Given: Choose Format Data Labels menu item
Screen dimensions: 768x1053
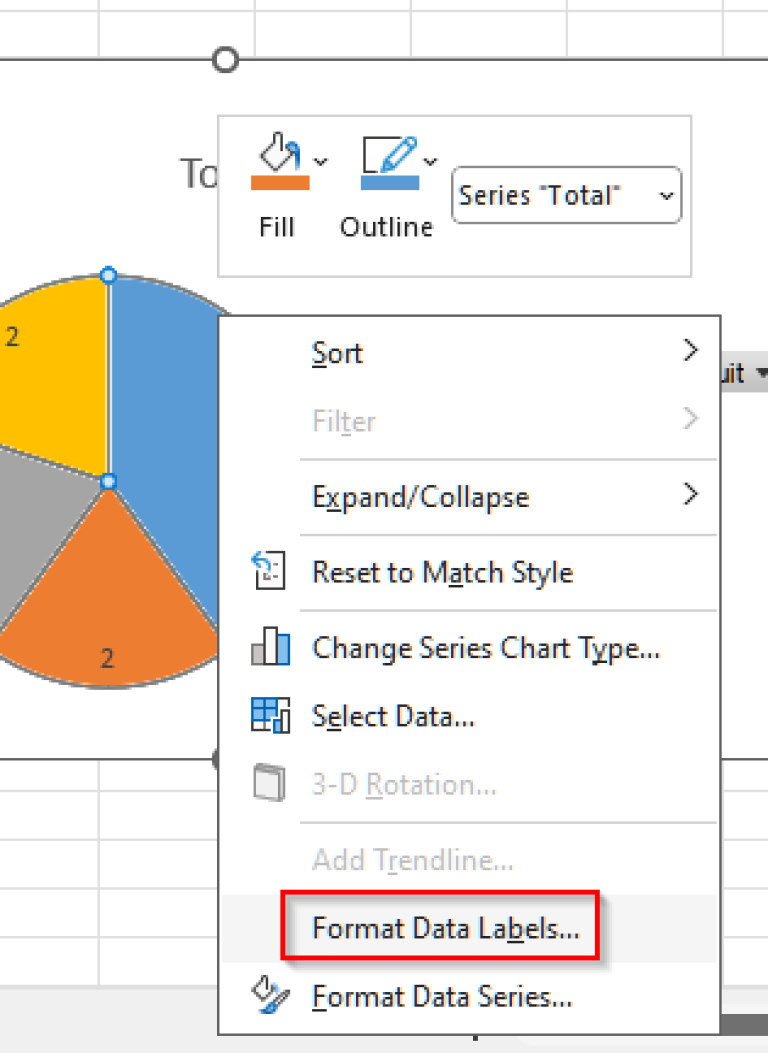Looking at the screenshot, I should pos(445,927).
